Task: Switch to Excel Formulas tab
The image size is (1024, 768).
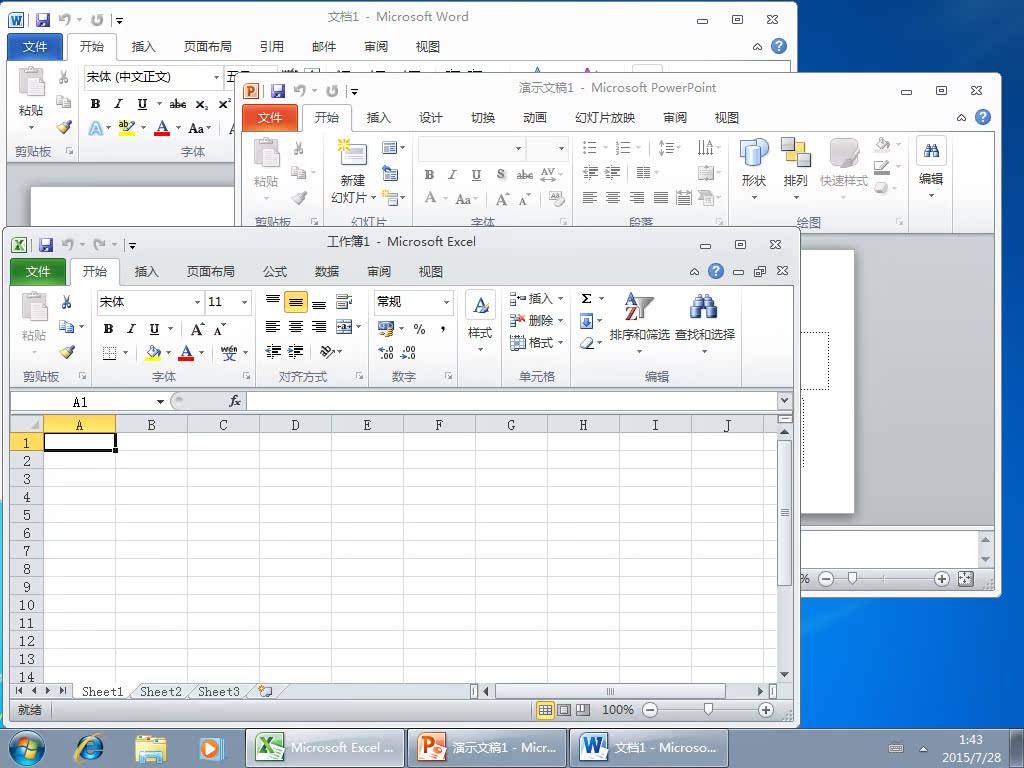Action: click(x=275, y=271)
